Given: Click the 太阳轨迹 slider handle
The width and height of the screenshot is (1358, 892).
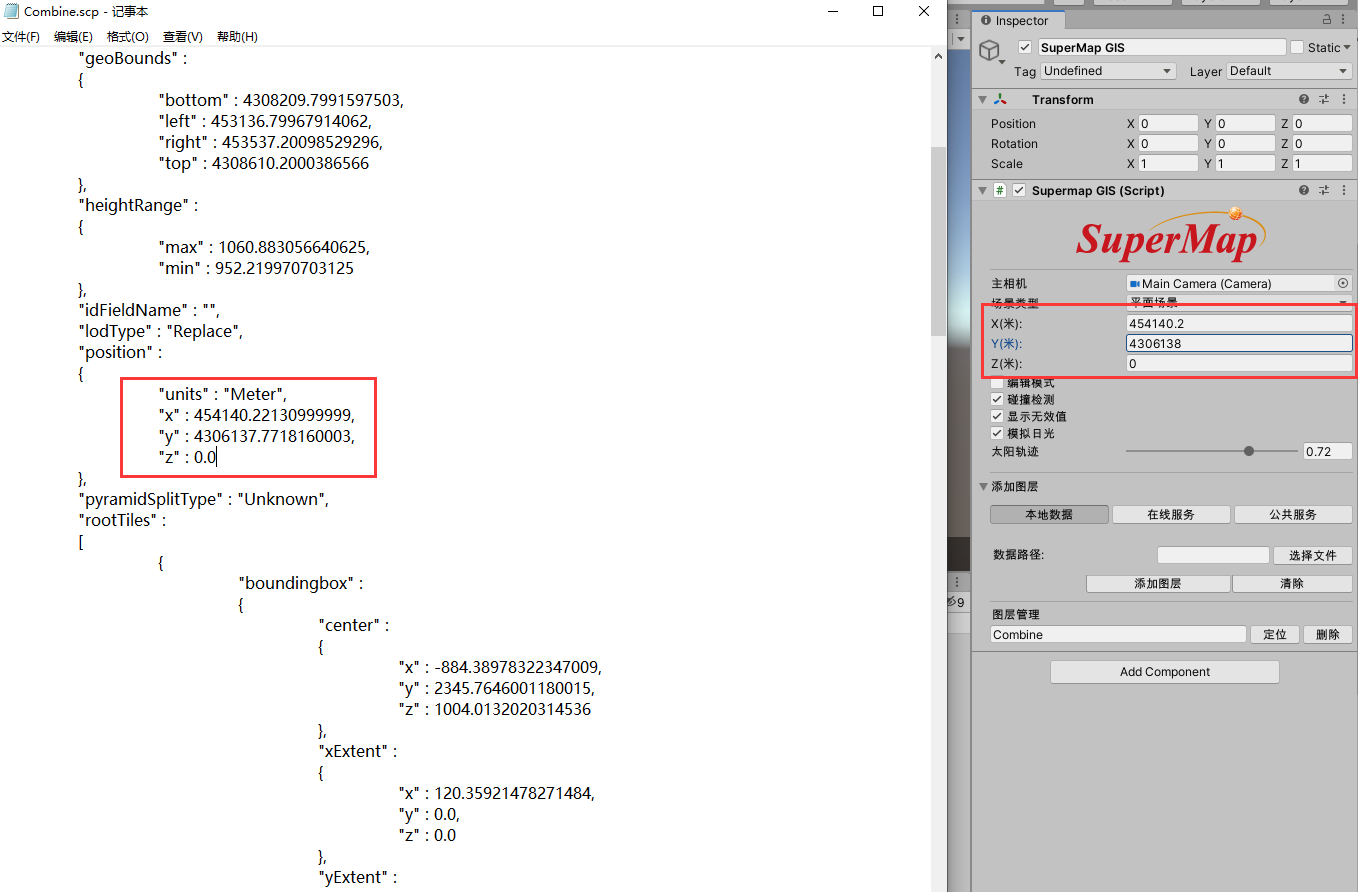Looking at the screenshot, I should 1249,451.
